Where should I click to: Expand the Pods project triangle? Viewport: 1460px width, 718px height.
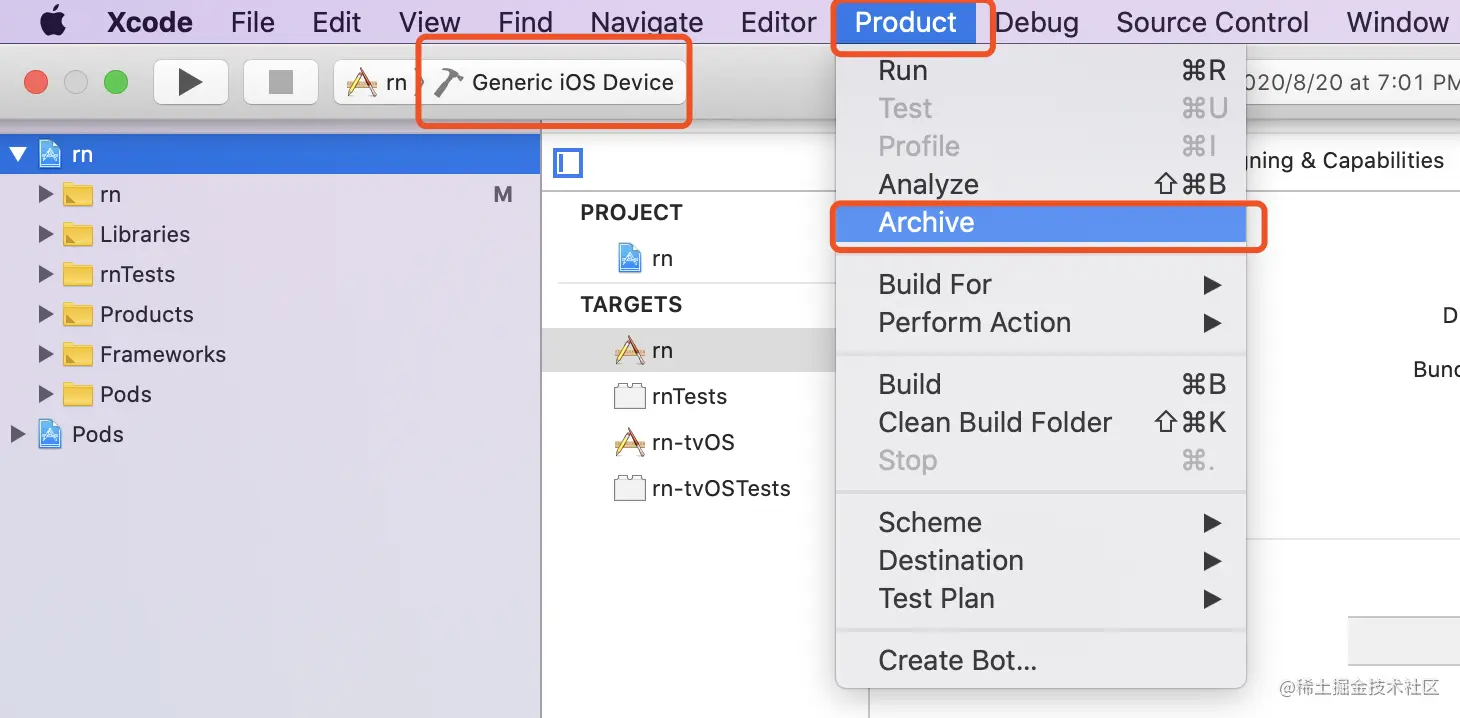click(x=17, y=434)
